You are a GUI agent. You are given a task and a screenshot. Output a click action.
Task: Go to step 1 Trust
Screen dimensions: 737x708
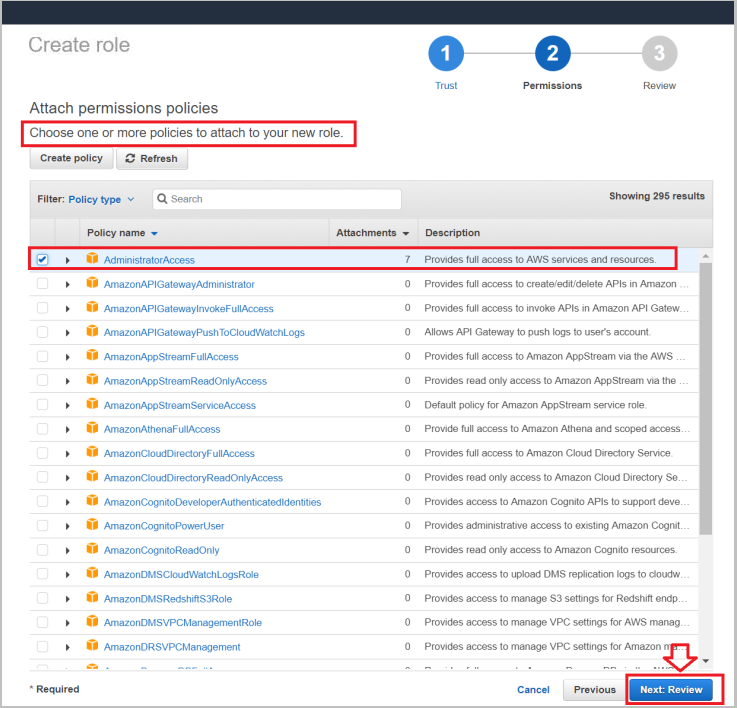[446, 54]
